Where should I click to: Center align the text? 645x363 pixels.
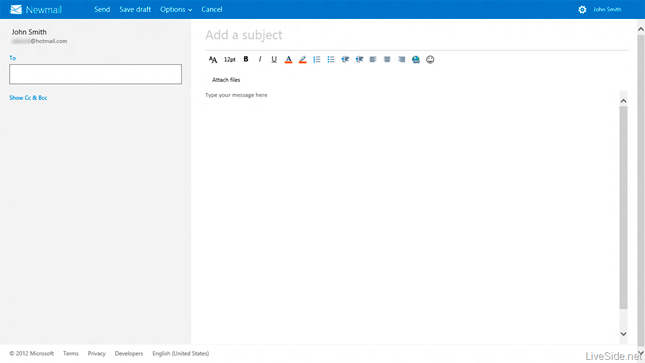[x=387, y=60]
